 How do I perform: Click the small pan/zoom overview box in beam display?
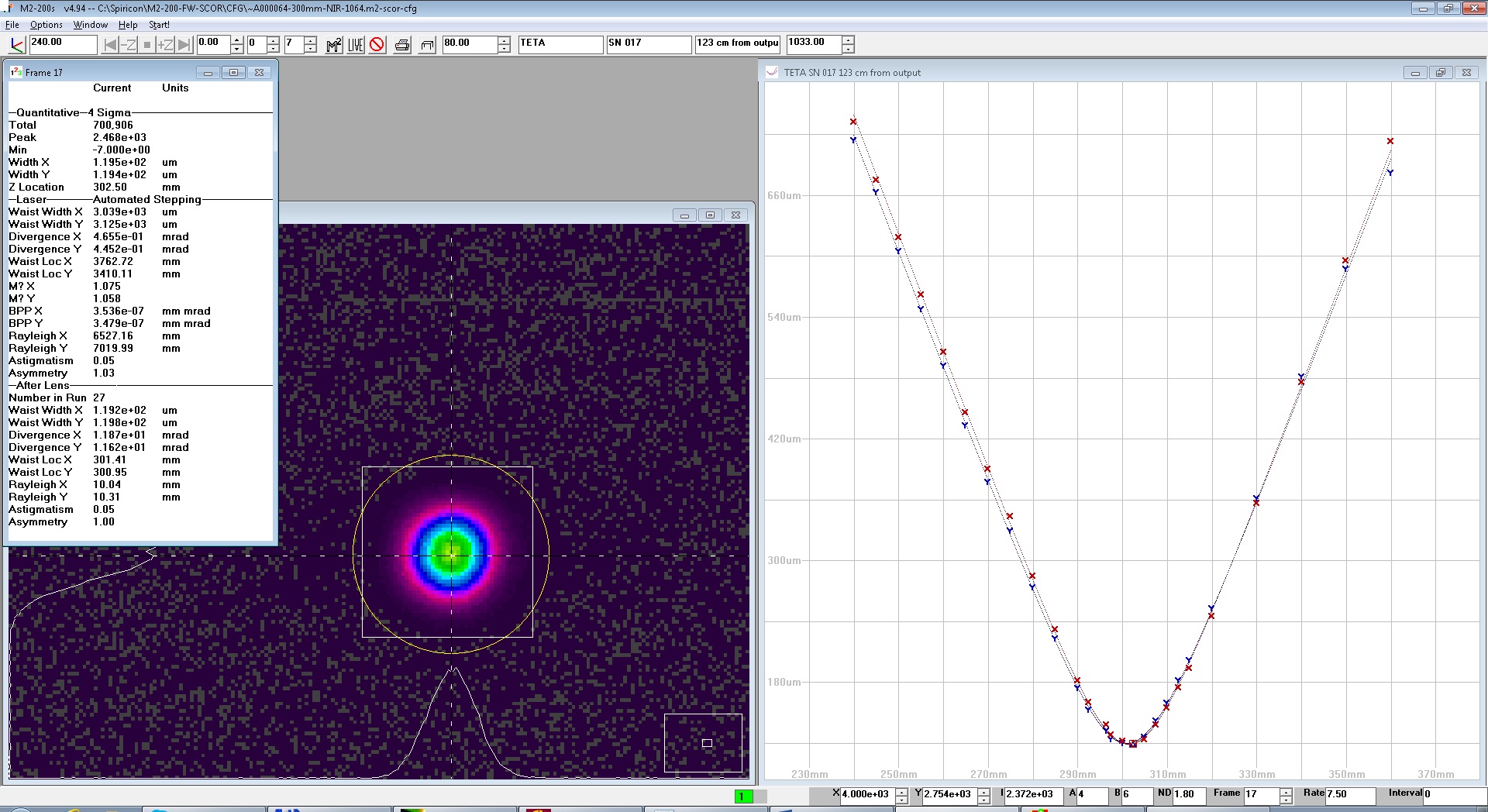[x=707, y=743]
